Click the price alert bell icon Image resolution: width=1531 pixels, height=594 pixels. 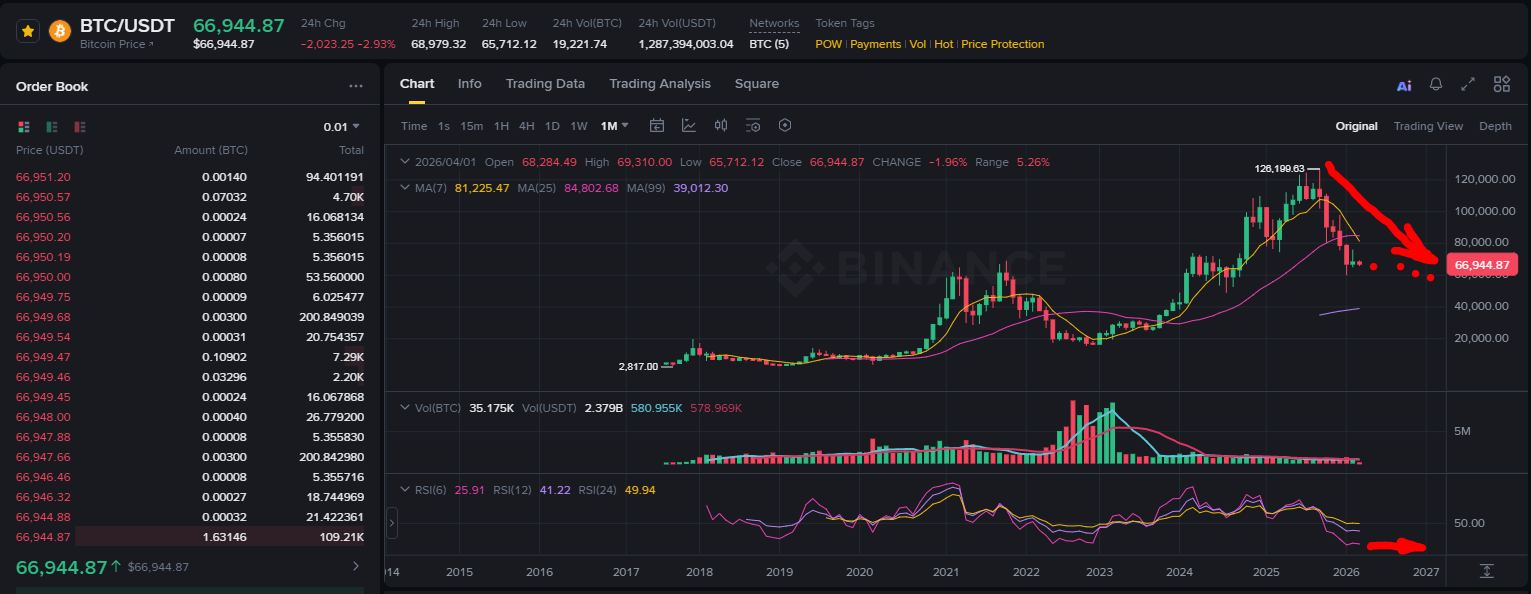tap(1436, 85)
